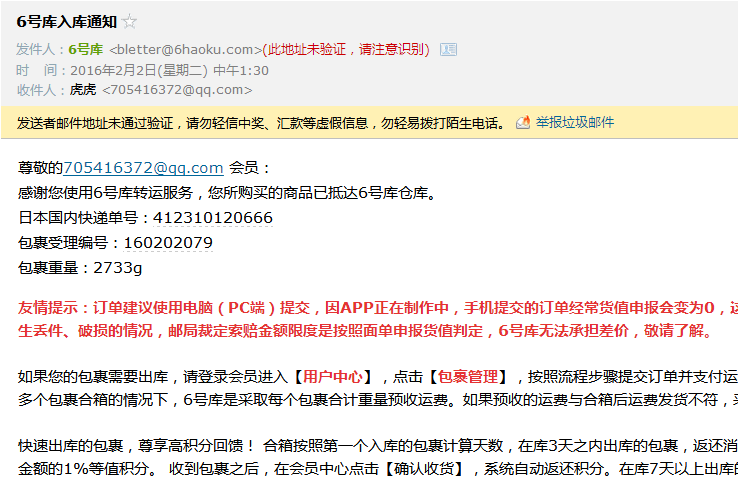
Task: Click the date 2016年2月2日(星期二) 中午1:30
Action: point(169,71)
